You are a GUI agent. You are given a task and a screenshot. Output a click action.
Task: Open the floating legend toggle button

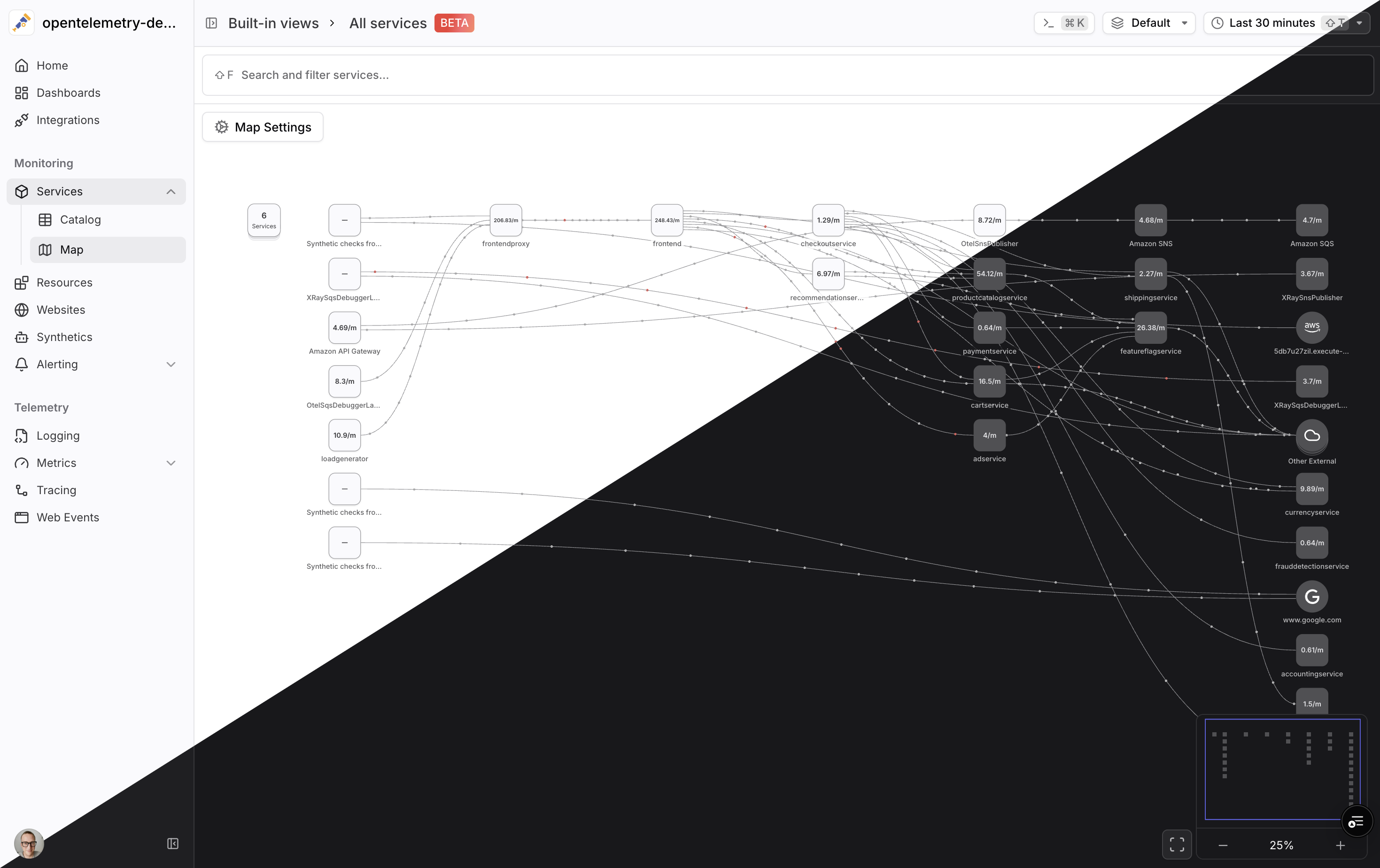click(x=1357, y=821)
